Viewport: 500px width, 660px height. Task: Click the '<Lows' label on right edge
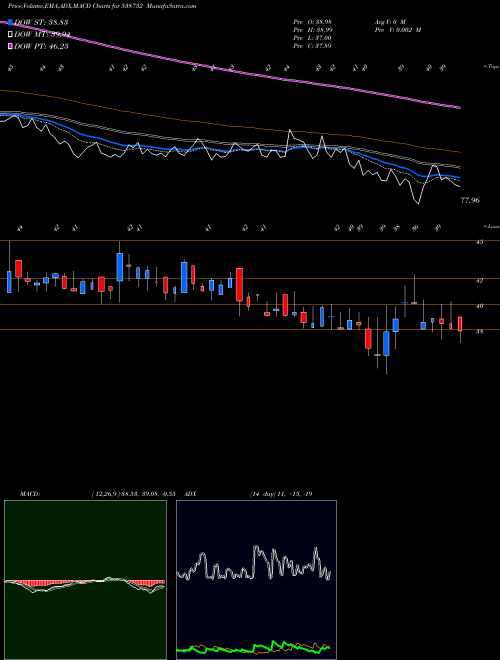[x=491, y=226]
